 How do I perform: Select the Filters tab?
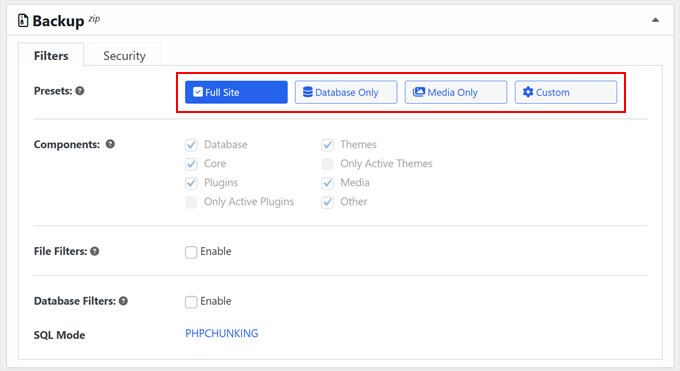pyautogui.click(x=51, y=56)
